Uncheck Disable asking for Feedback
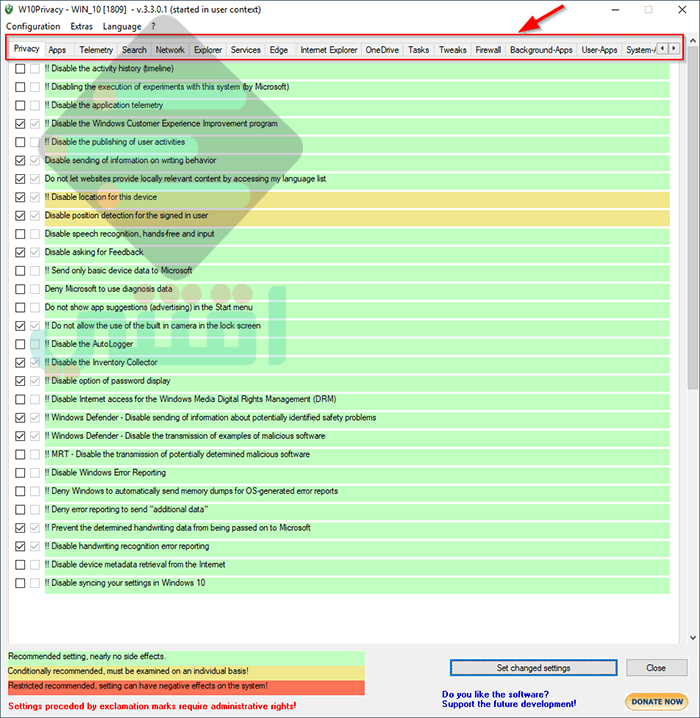This screenshot has height=718, width=700. [20, 252]
